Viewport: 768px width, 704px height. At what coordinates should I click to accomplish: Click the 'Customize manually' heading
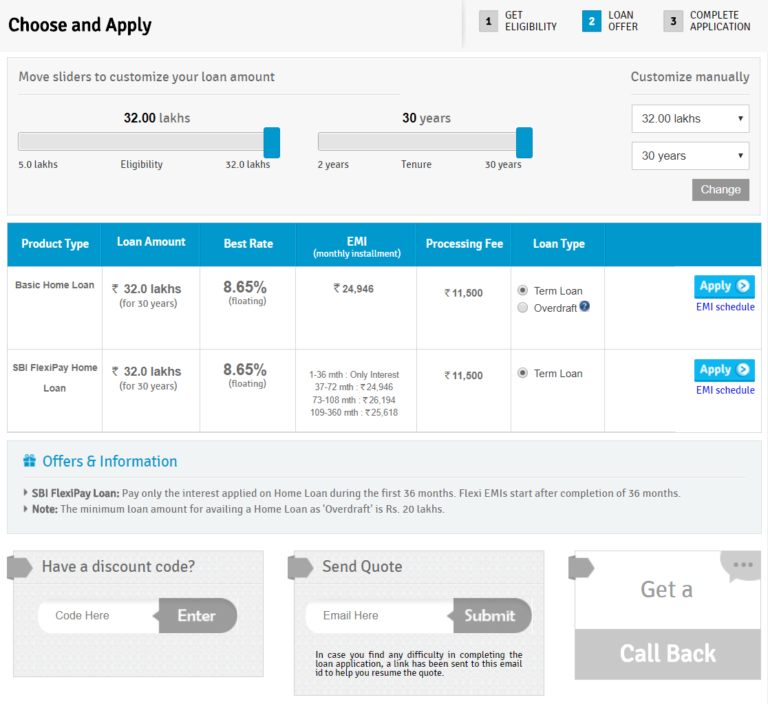690,77
